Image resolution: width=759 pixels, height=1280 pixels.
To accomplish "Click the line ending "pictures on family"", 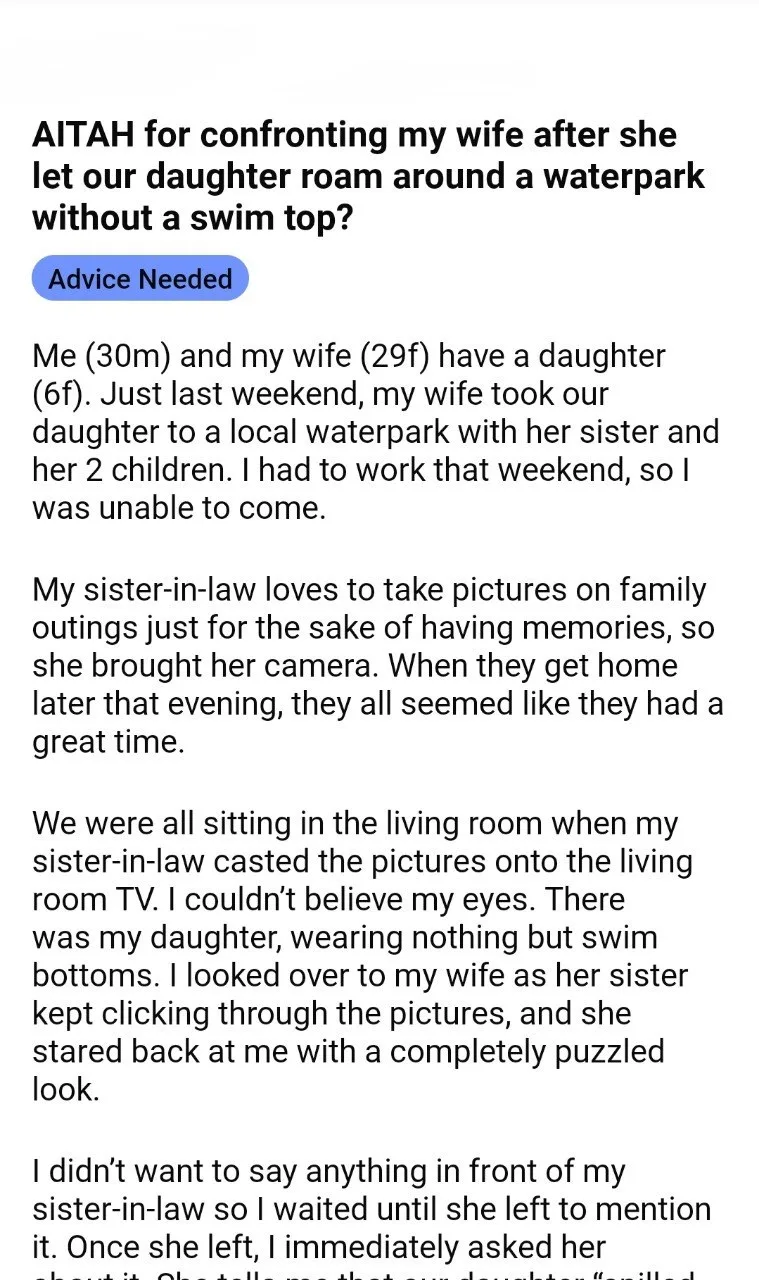I will (369, 590).
